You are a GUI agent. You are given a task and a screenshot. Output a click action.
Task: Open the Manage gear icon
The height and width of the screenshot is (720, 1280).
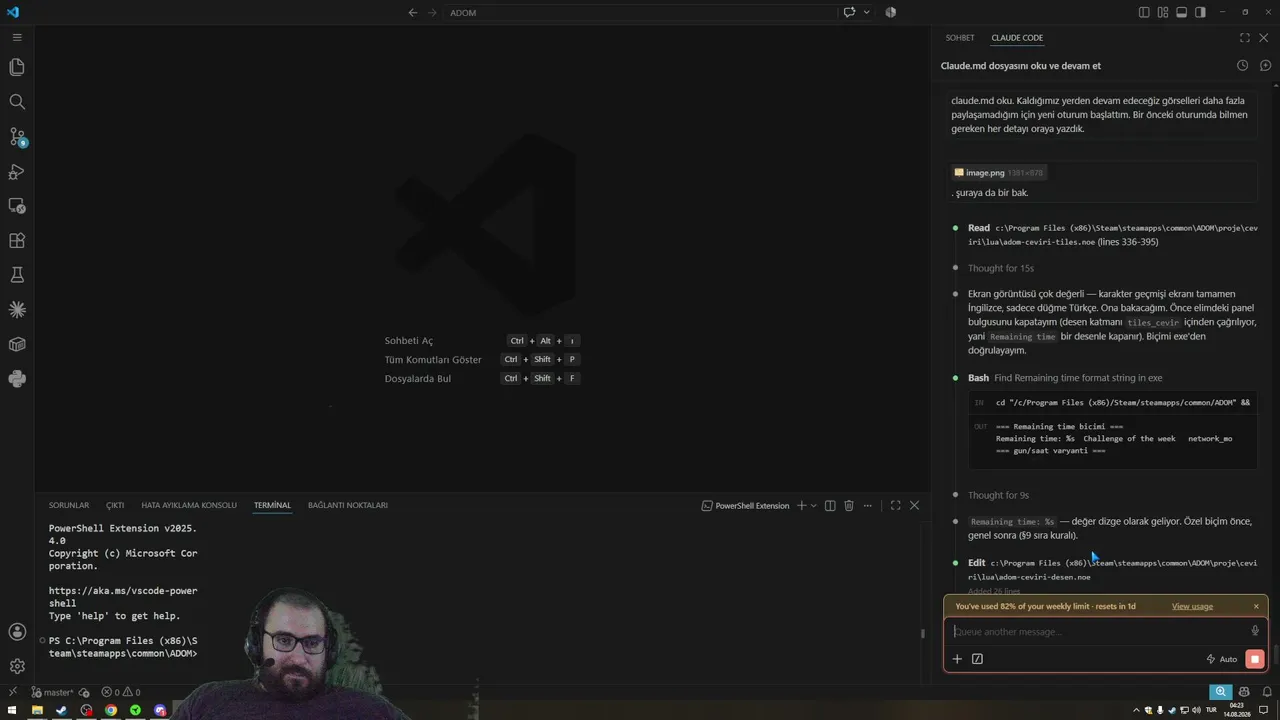17,666
